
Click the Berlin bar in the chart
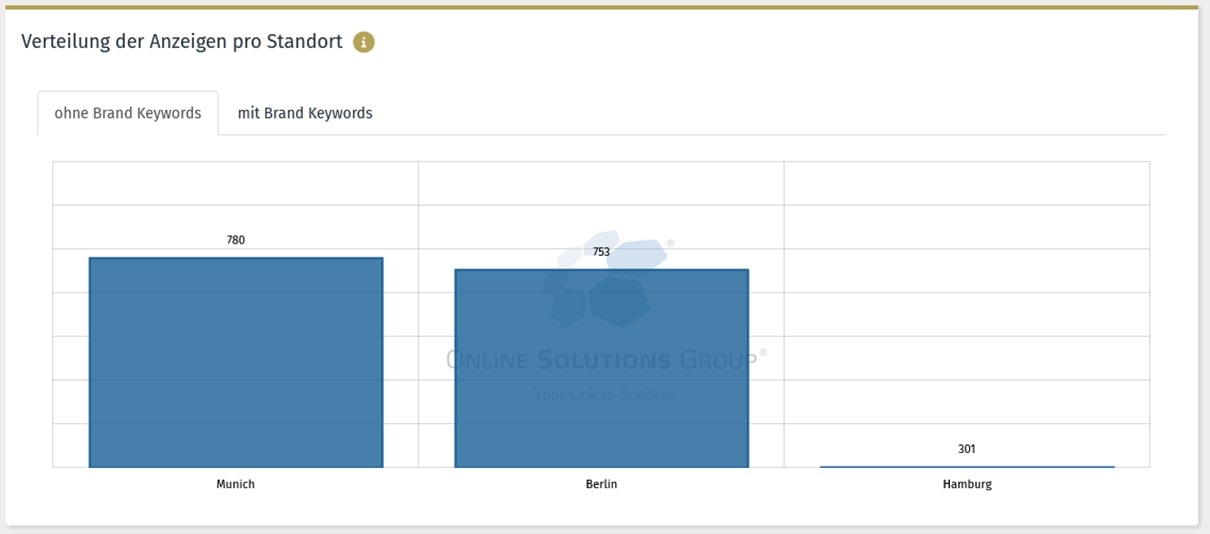point(602,368)
